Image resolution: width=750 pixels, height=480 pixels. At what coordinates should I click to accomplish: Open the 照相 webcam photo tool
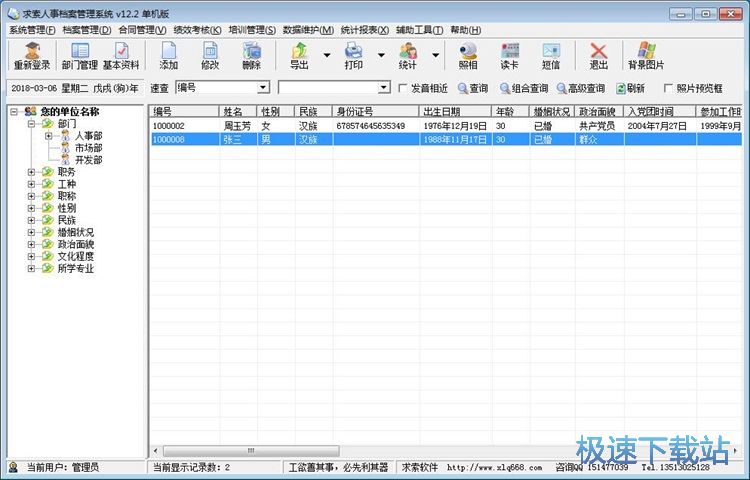(x=468, y=56)
